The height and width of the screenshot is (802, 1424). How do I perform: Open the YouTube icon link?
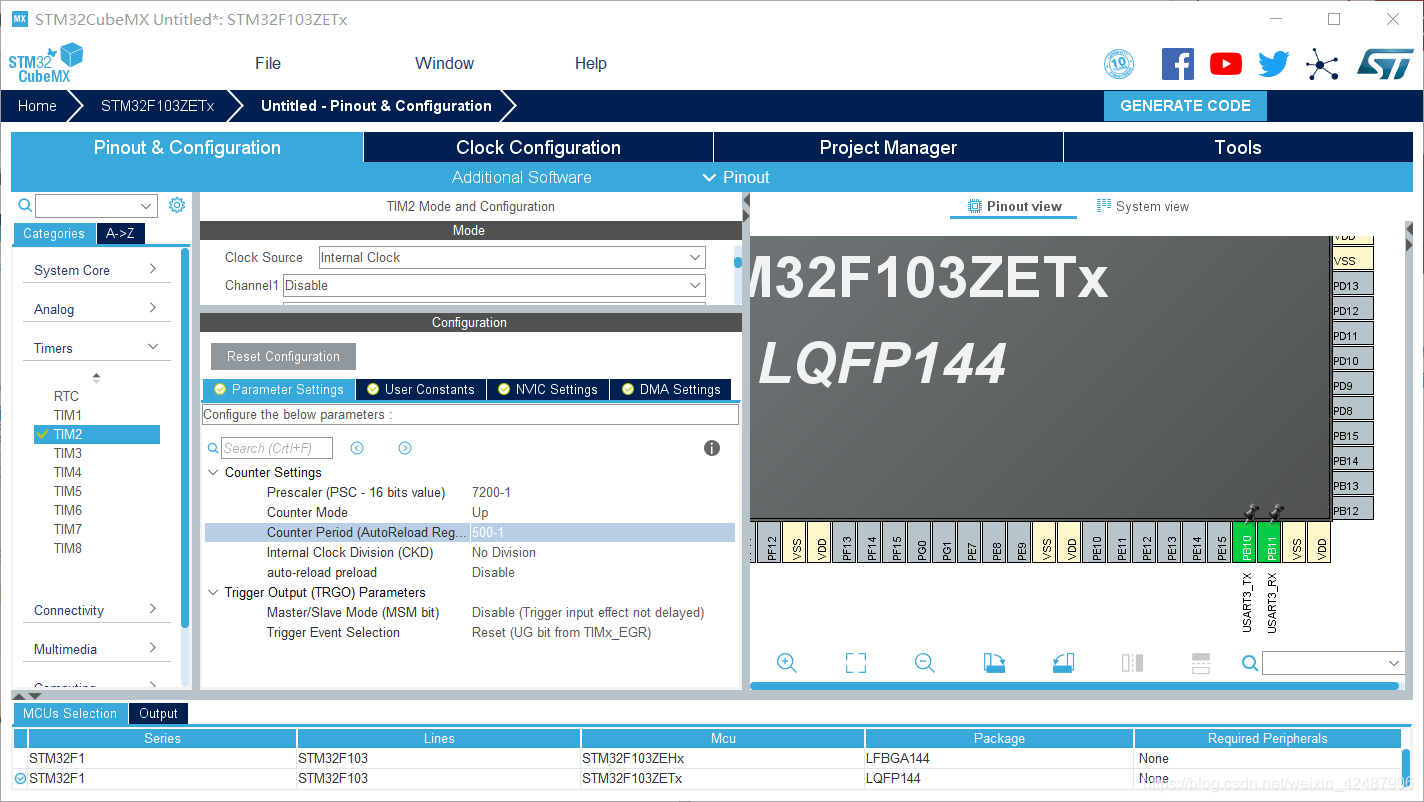click(1225, 64)
